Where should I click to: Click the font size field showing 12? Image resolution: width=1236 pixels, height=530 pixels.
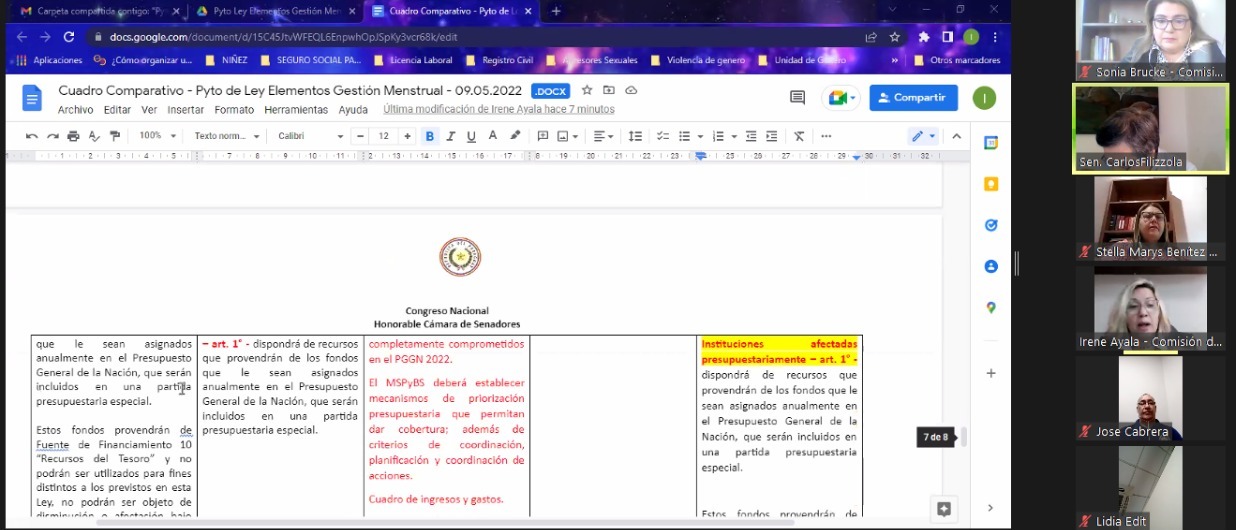tap(384, 136)
